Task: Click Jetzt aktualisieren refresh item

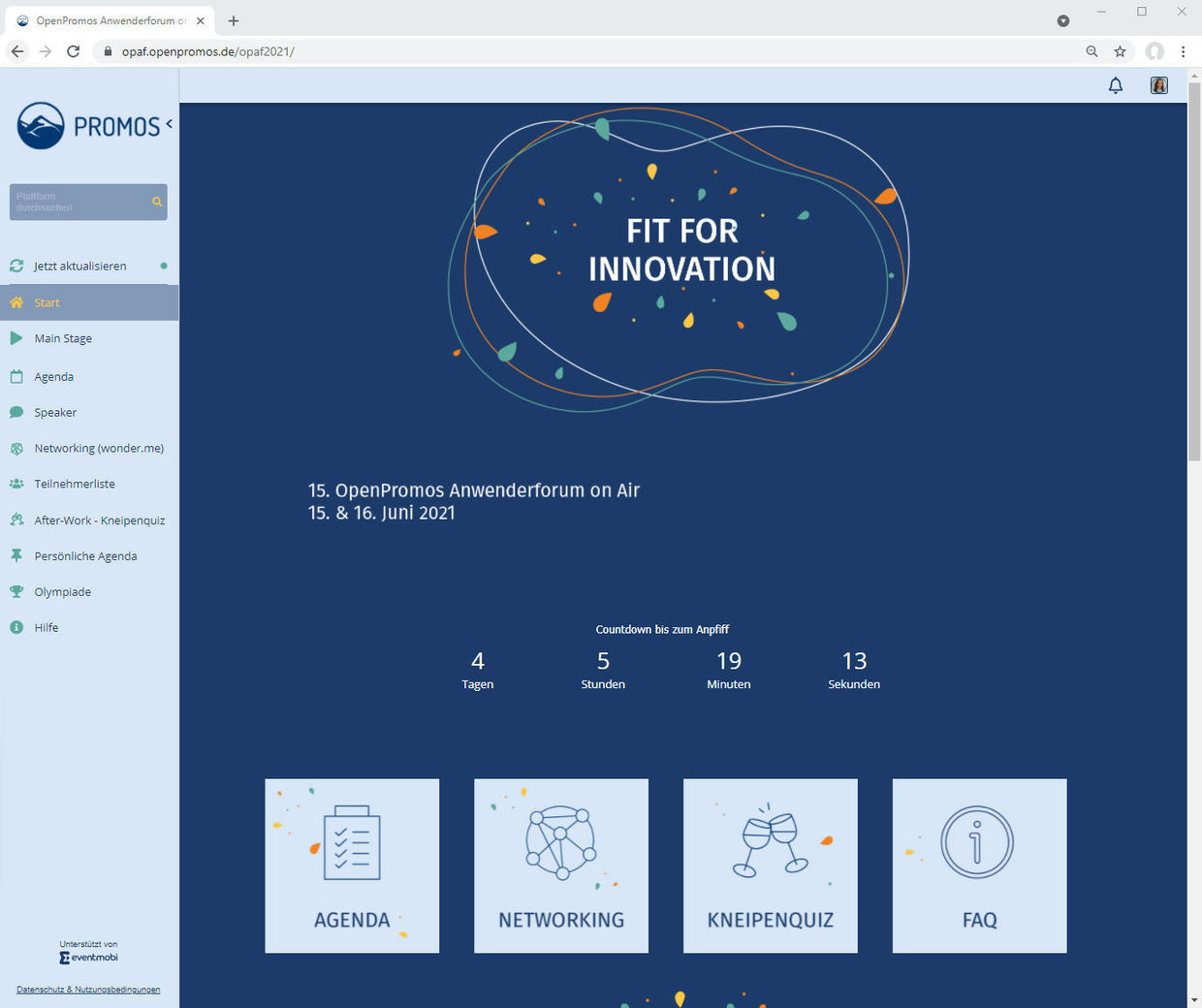Action: (79, 266)
